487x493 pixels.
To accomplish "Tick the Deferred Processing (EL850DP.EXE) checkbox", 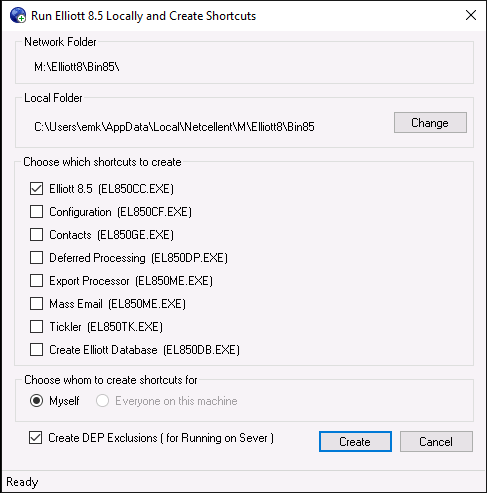I will [x=36, y=258].
